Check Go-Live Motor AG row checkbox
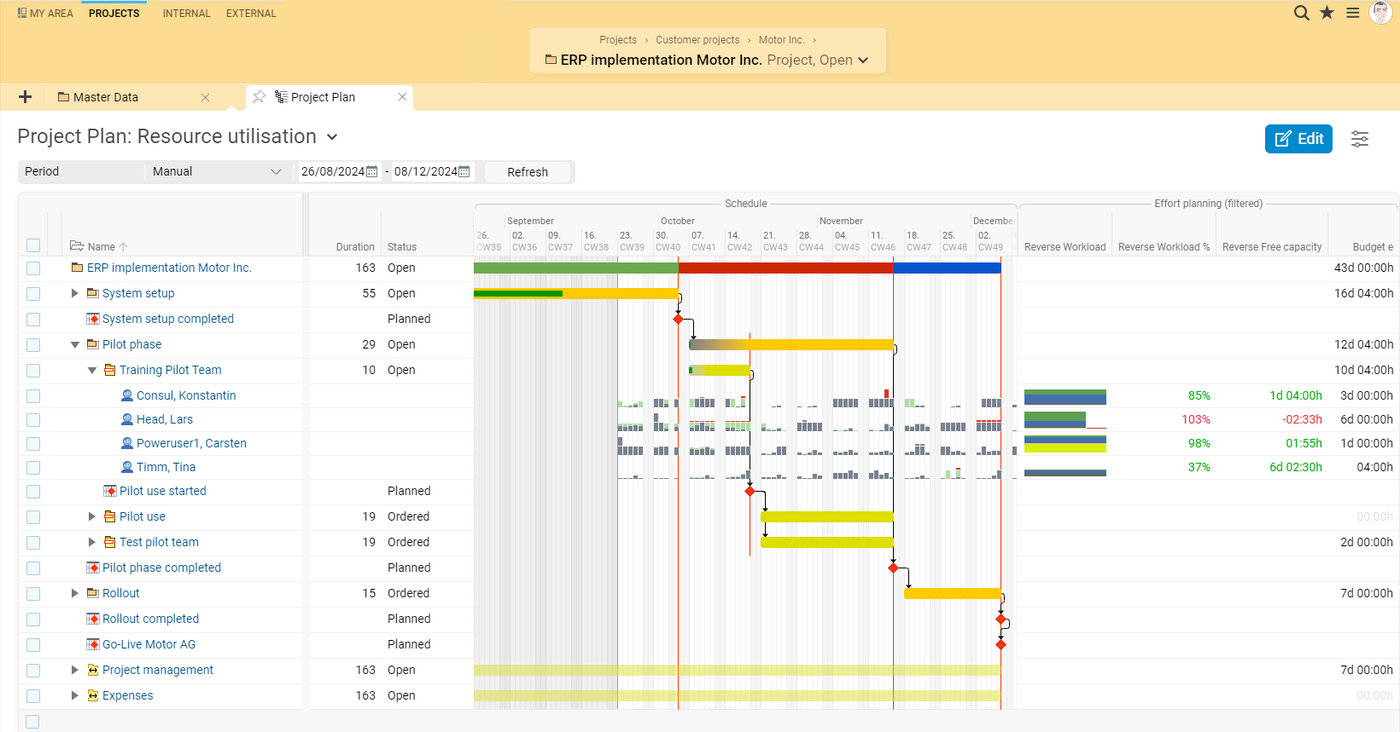The image size is (1400, 732). tap(34, 645)
